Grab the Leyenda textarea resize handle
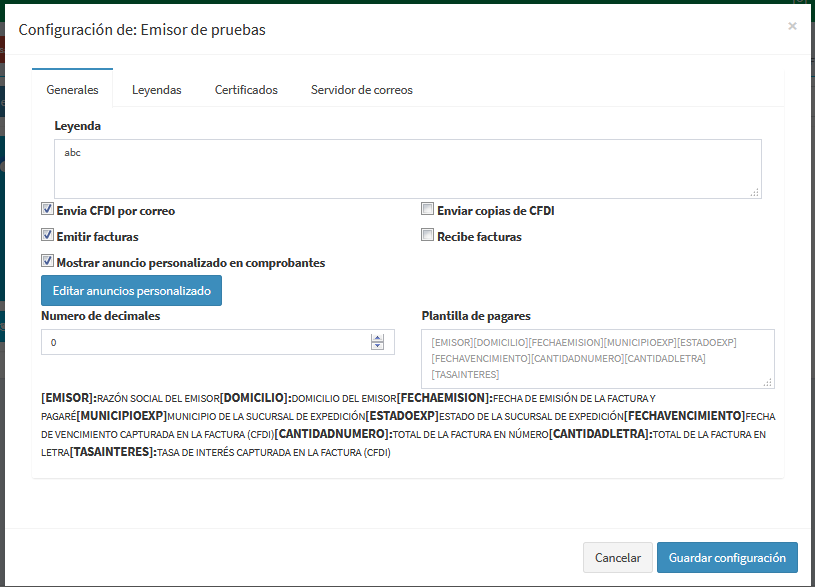The width and height of the screenshot is (815, 587). pos(755,192)
